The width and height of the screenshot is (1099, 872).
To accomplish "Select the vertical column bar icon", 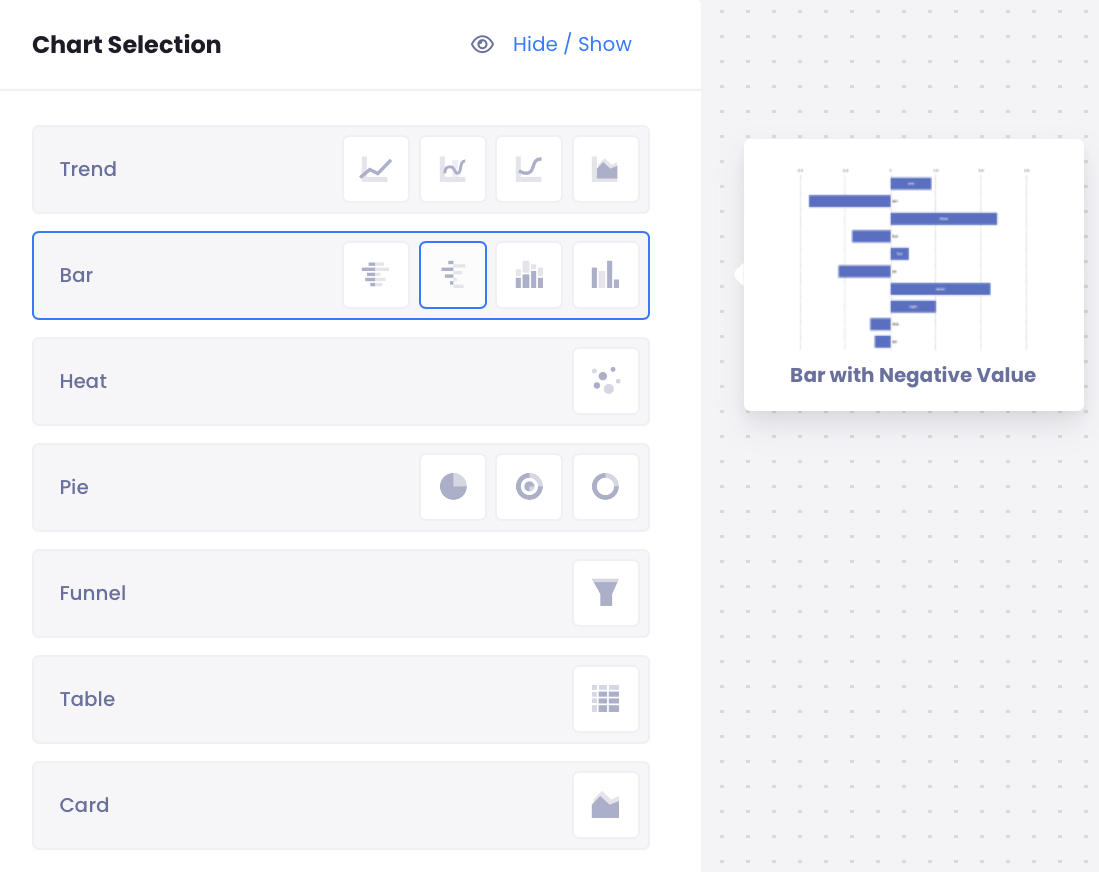I will coord(606,275).
